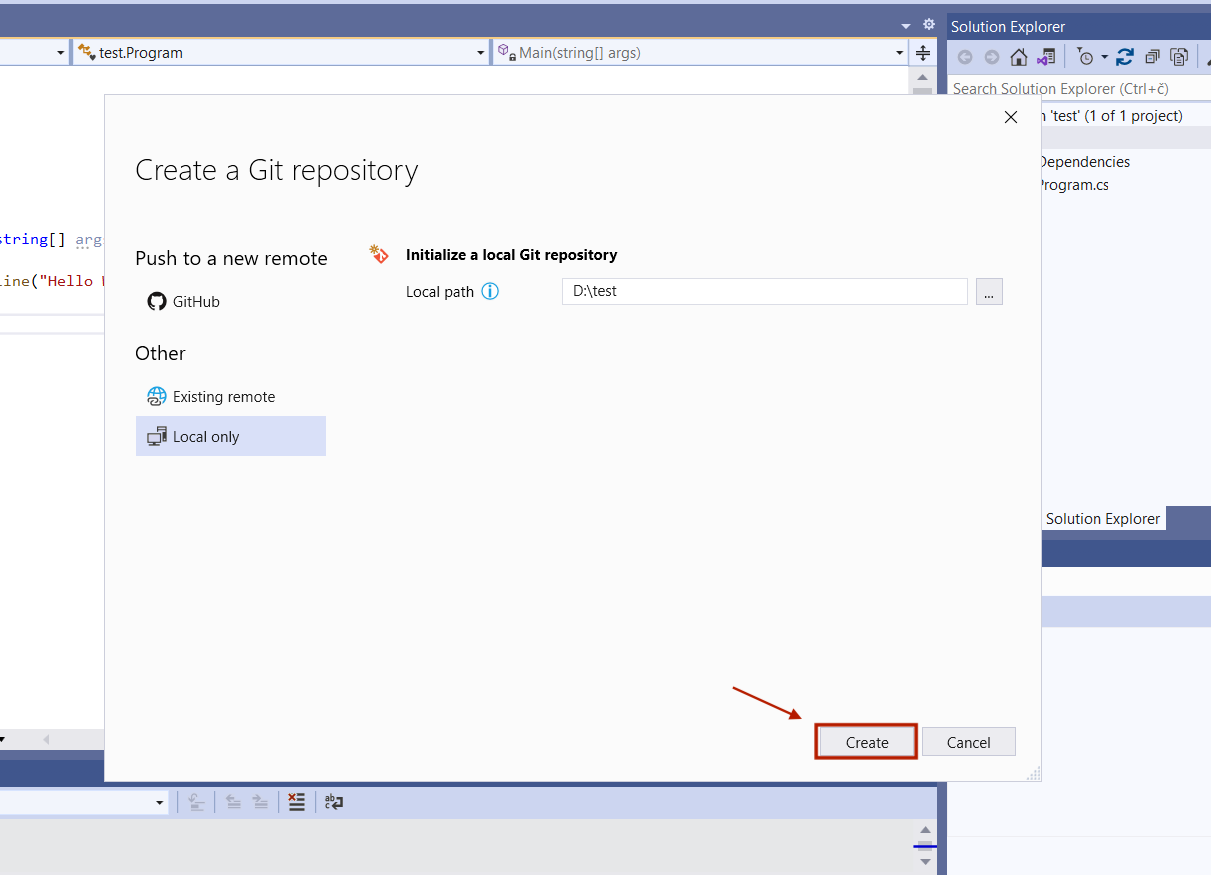Clear all output with the toolbar icon

pos(296,801)
